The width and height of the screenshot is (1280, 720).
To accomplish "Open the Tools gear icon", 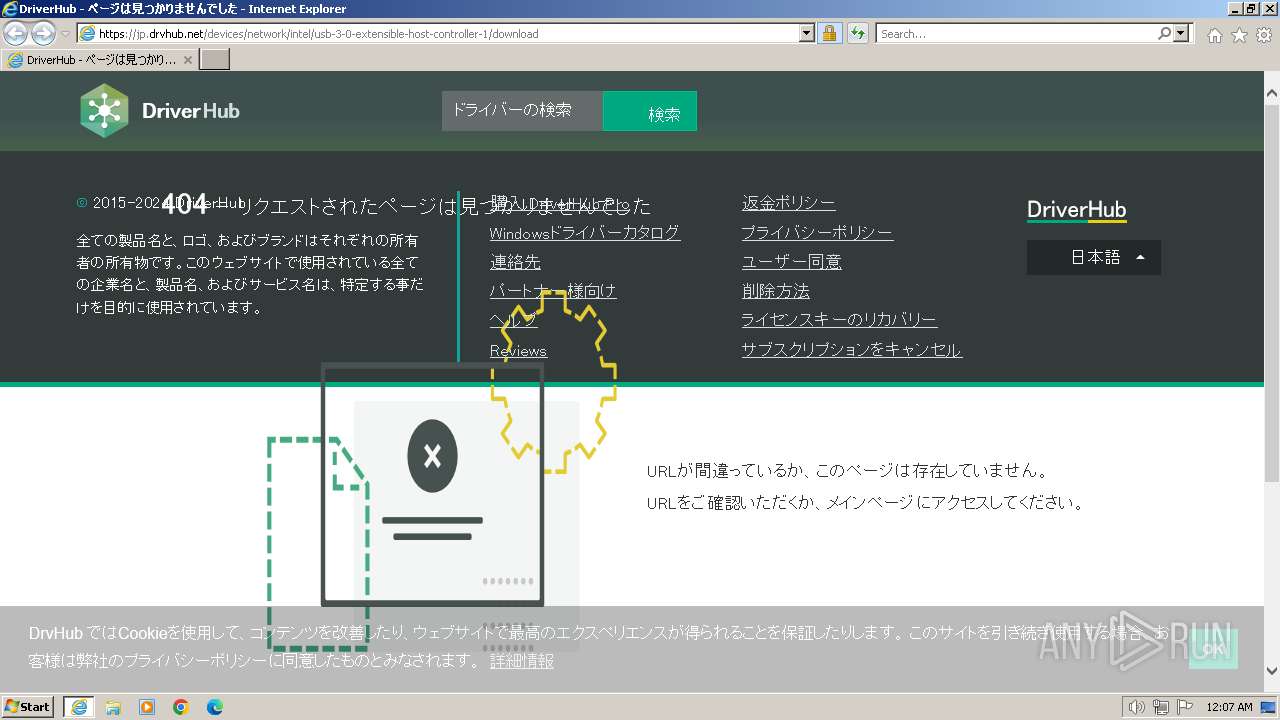I will (x=1264, y=35).
